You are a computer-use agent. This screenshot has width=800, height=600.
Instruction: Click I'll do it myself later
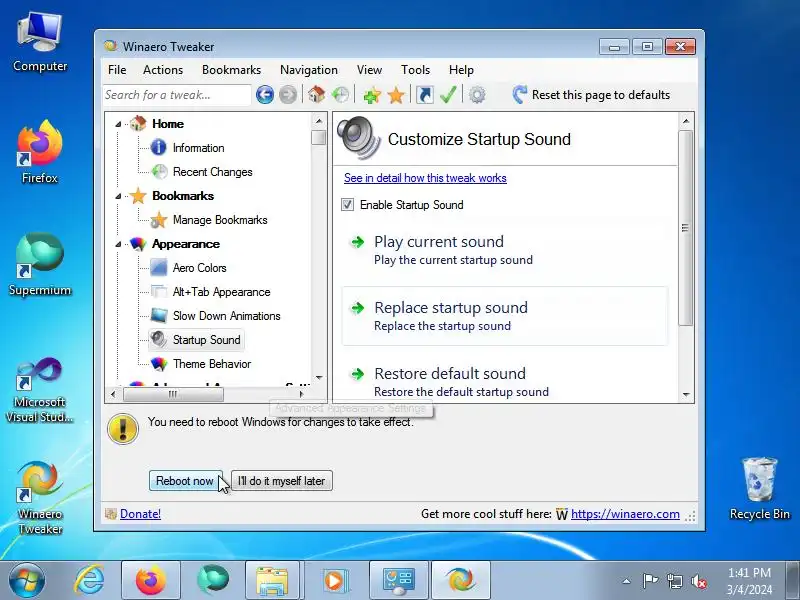click(x=282, y=481)
